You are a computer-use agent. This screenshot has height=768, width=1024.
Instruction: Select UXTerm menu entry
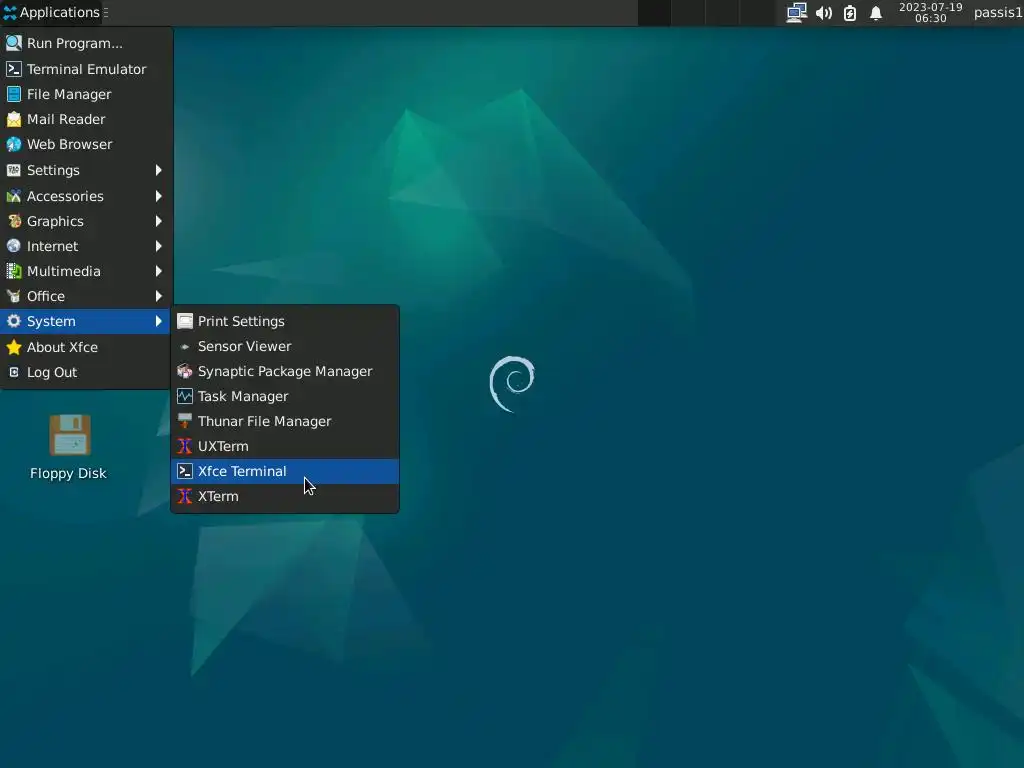(x=285, y=446)
